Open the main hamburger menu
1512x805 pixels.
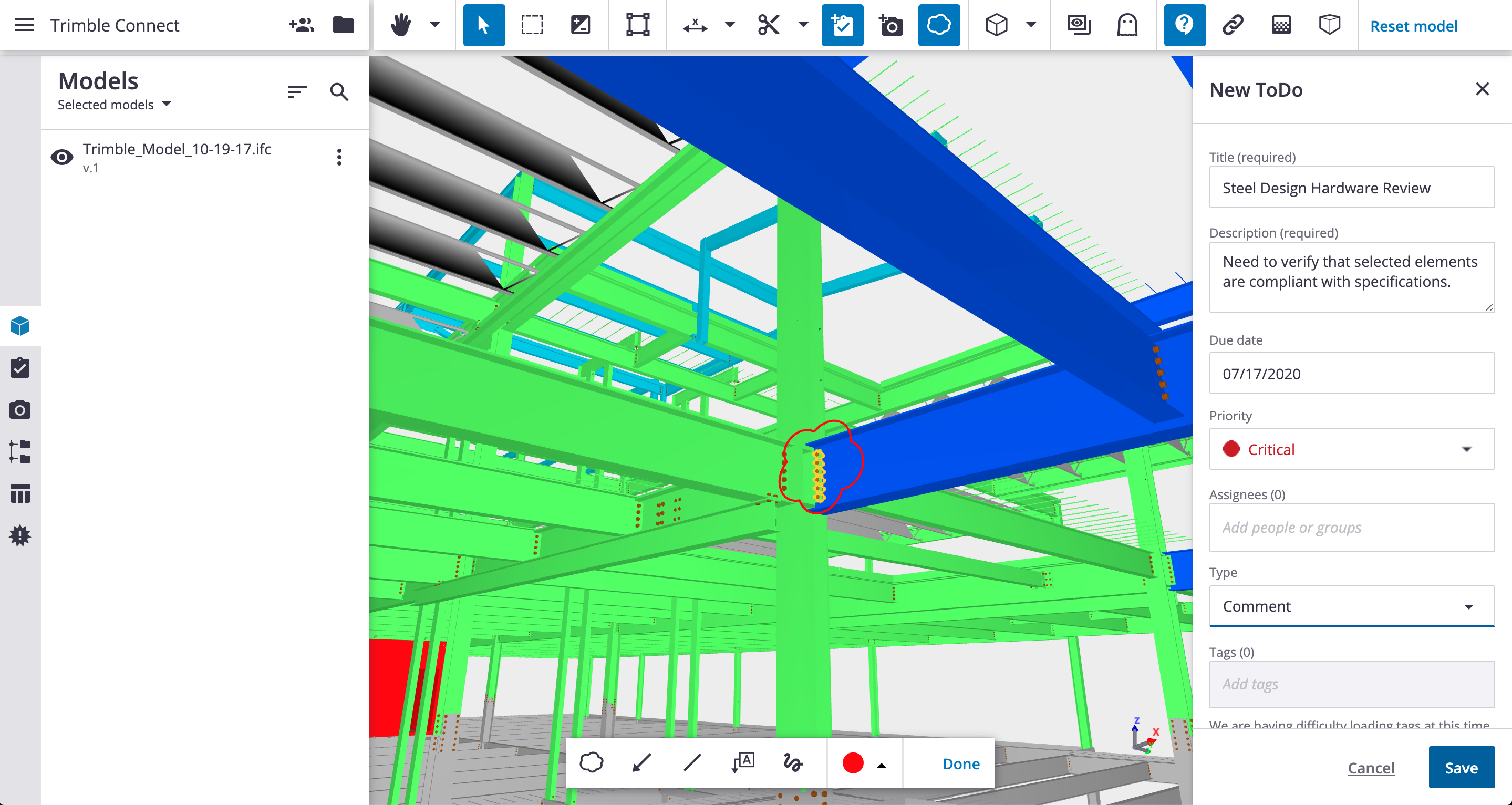24,25
